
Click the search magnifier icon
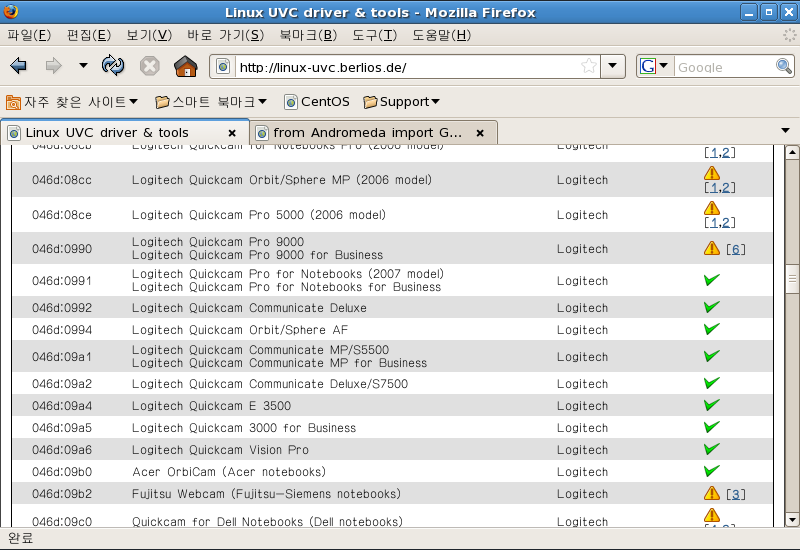click(x=784, y=66)
